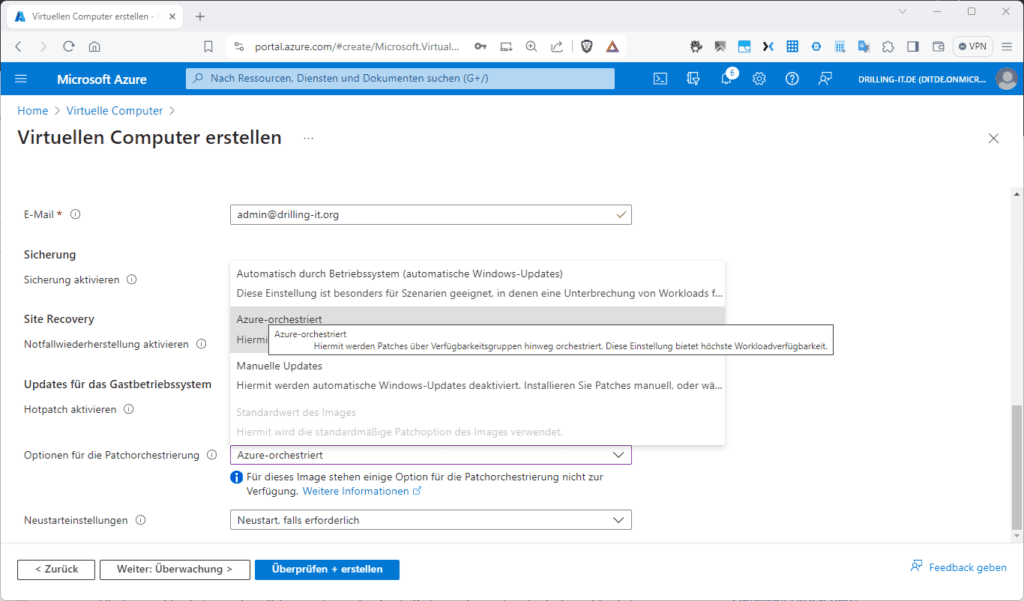Open the more options ellipsis beside the title

point(308,138)
